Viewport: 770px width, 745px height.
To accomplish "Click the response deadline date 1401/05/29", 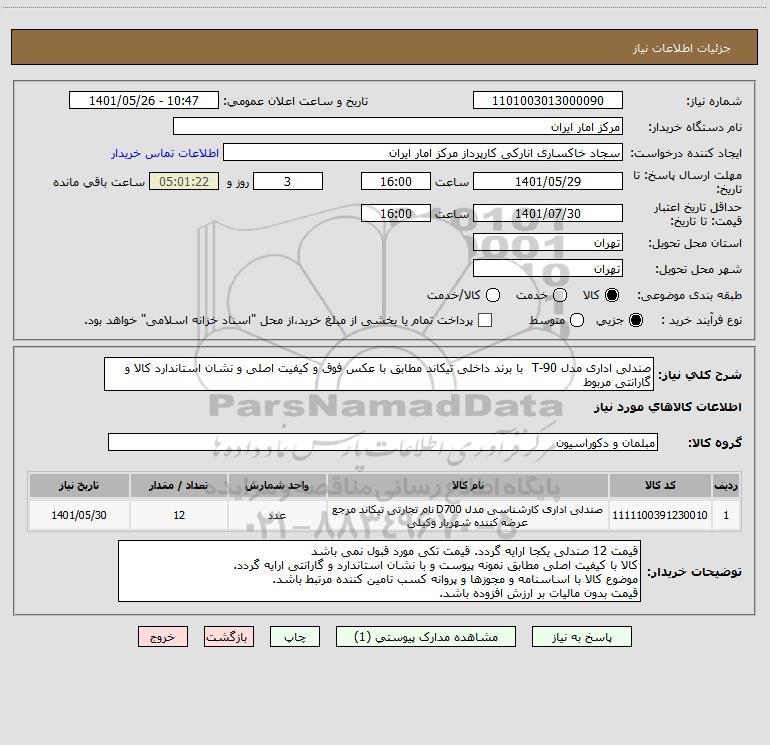I will coord(548,181).
